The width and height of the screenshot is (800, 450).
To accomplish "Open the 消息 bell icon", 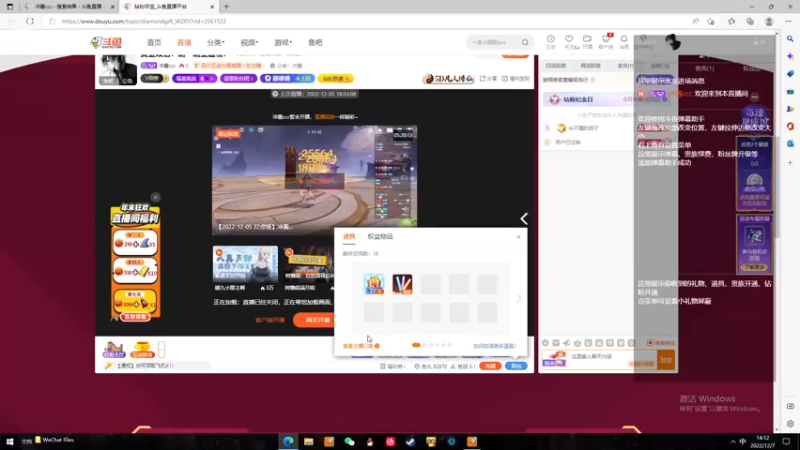I will click(624, 41).
